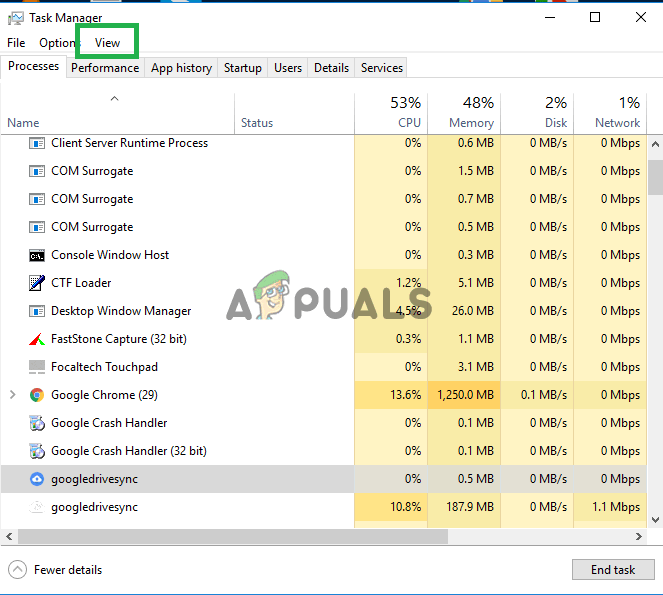Click the blue googledrivesync icon in the highlighted row
The image size is (663, 595).
(37, 479)
